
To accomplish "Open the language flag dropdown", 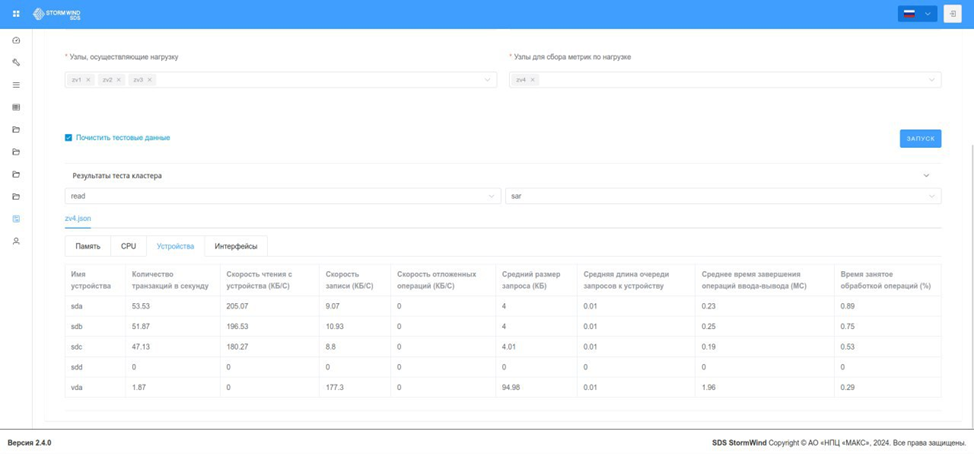I will pyautogui.click(x=917, y=14).
